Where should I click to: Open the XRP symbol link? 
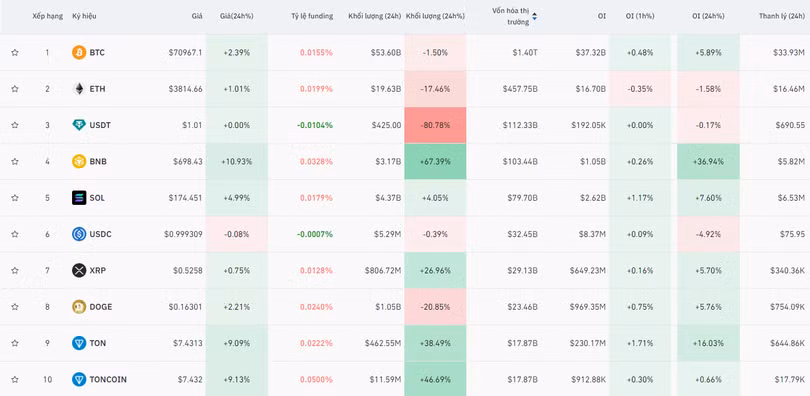tap(98, 271)
